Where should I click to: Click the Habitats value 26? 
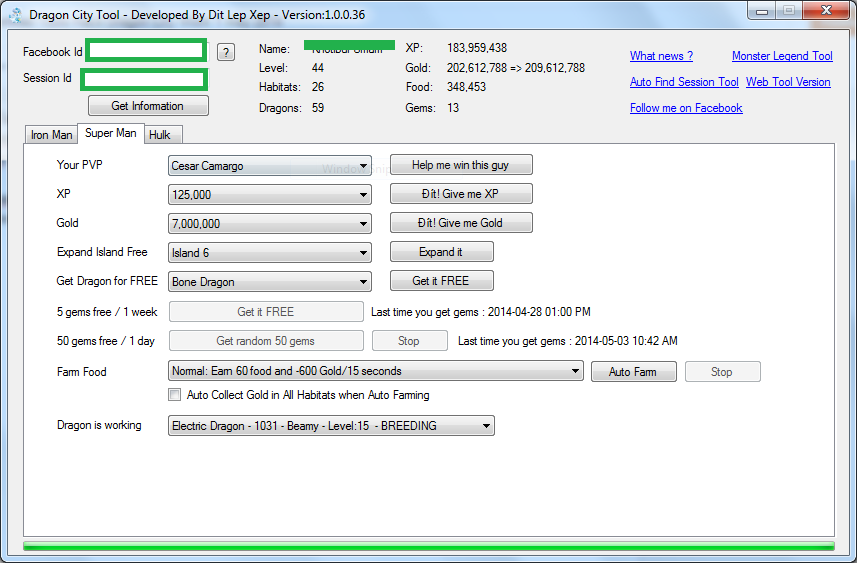[x=318, y=87]
